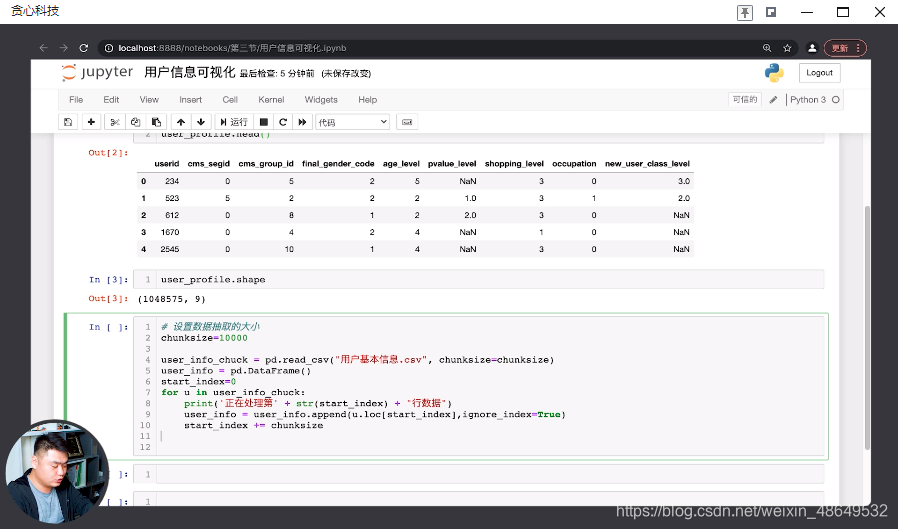Click the shopping_level column header
Screen dimensions: 898x530
(514, 164)
